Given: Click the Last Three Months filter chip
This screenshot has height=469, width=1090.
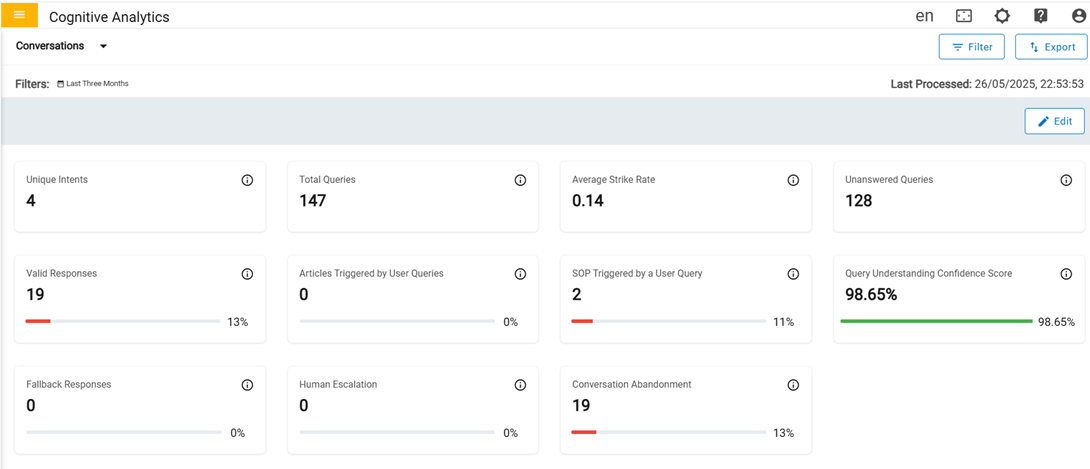Looking at the screenshot, I should coord(93,84).
